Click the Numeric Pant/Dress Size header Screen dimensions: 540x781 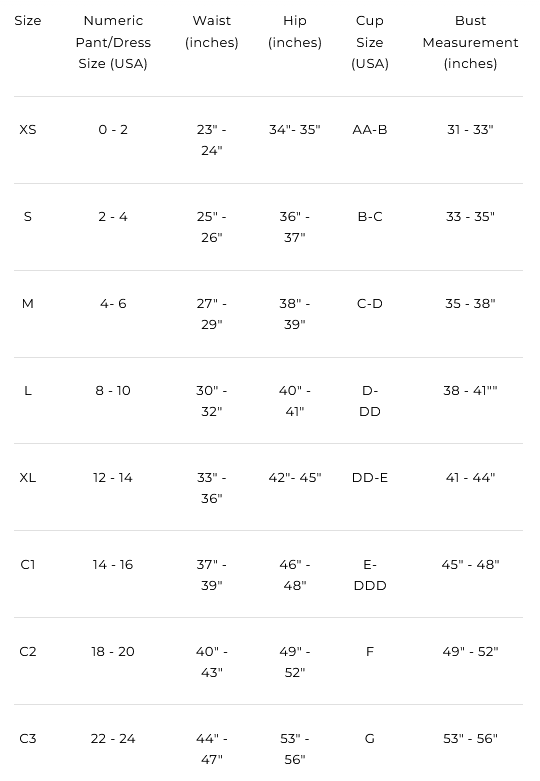(113, 42)
